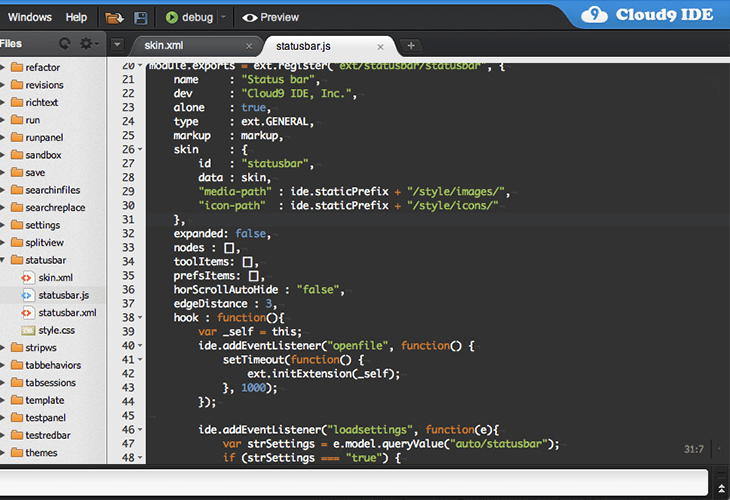The width and height of the screenshot is (730, 500).
Task: Expand the richtext folder
Action: click(x=2, y=102)
